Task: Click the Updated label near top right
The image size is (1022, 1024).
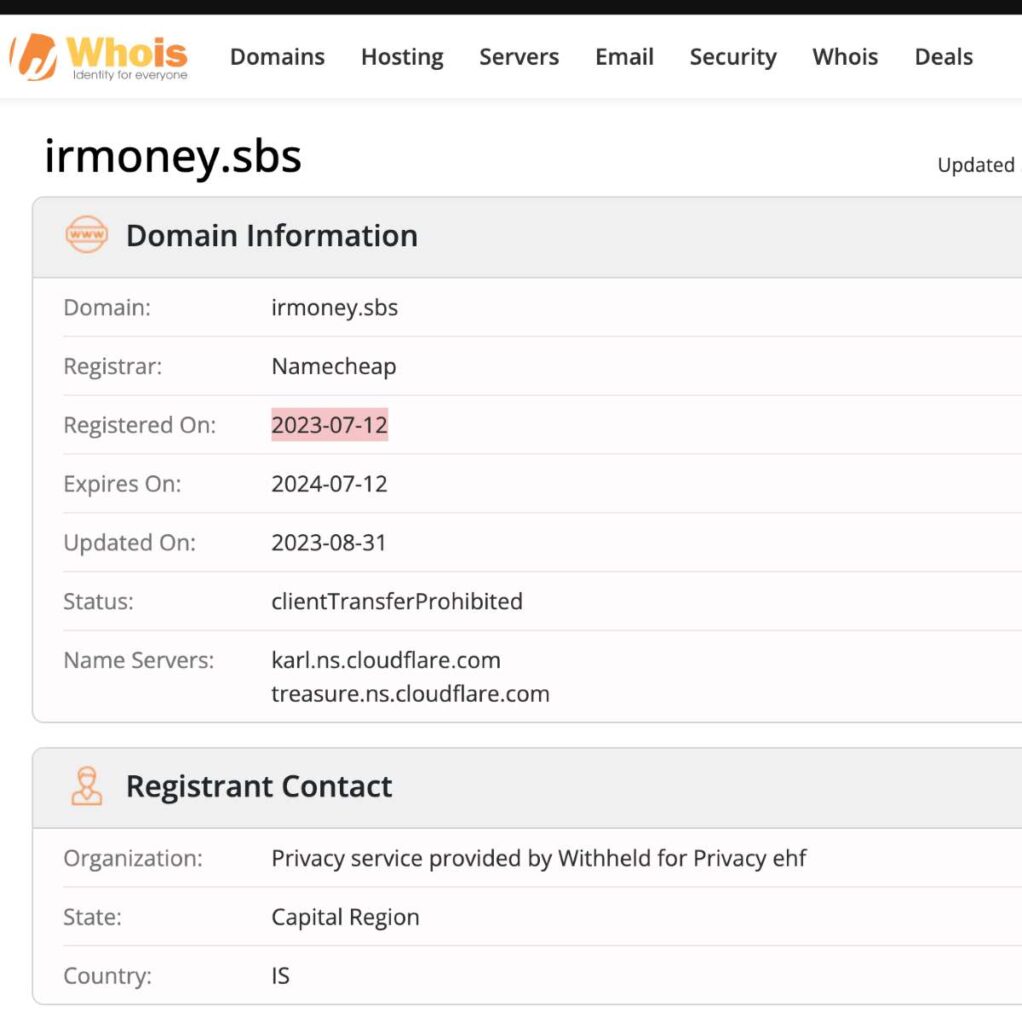Action: [975, 165]
